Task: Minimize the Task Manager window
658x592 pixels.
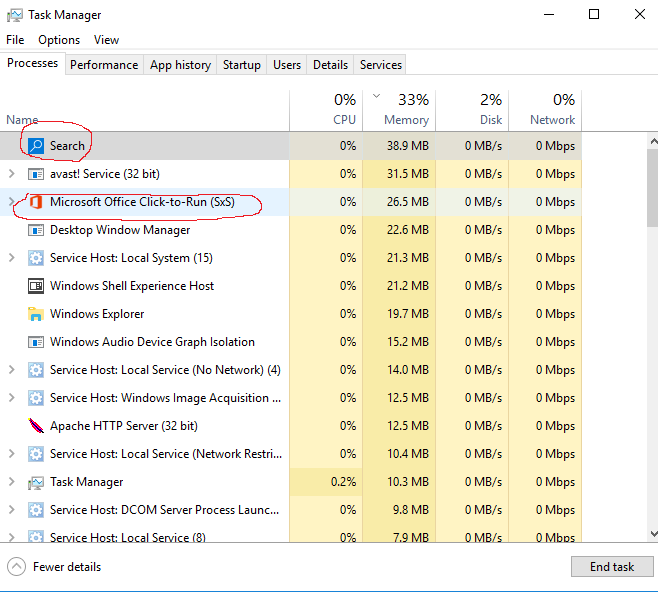Action: (x=549, y=15)
